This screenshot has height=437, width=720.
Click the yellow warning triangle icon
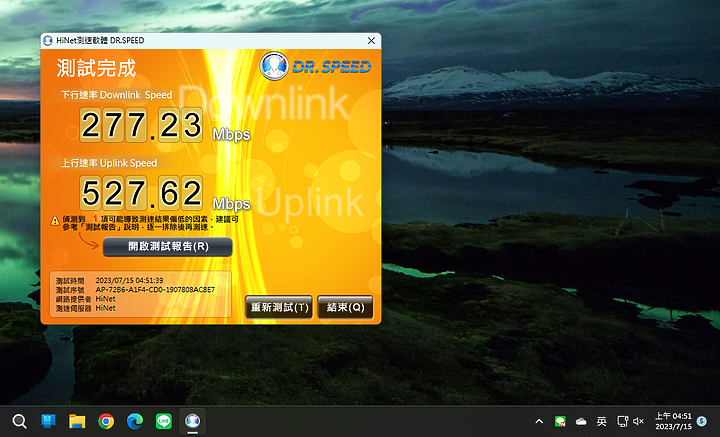55,221
